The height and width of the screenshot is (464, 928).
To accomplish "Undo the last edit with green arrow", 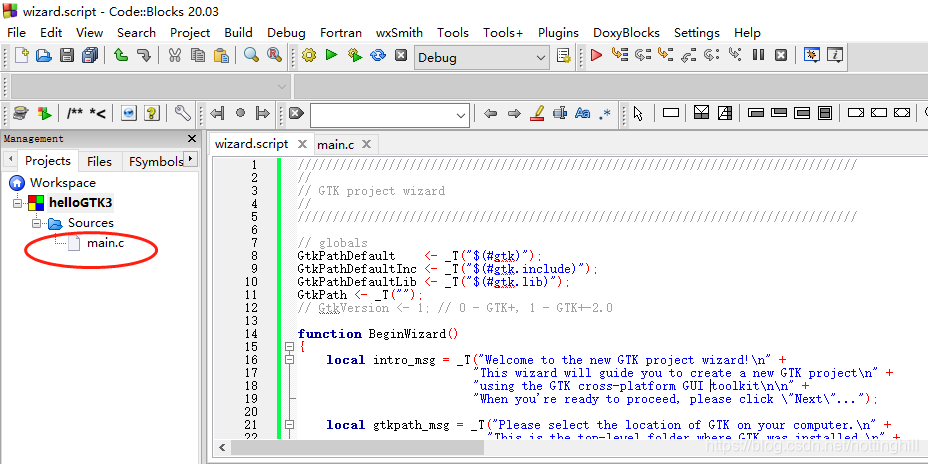I will pos(121,56).
